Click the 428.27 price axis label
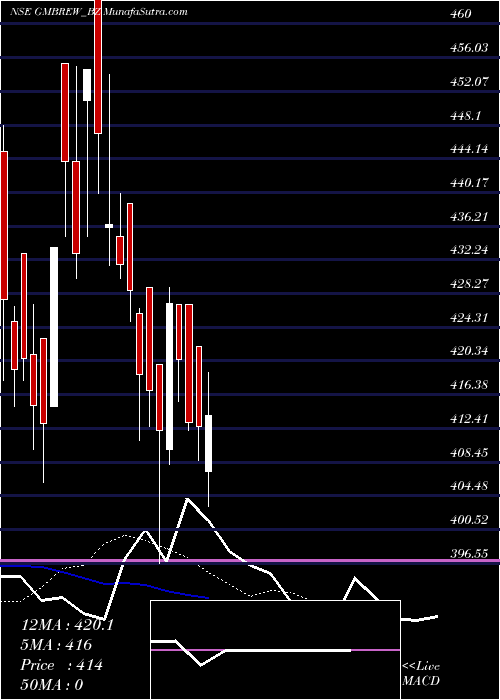 (x=469, y=284)
